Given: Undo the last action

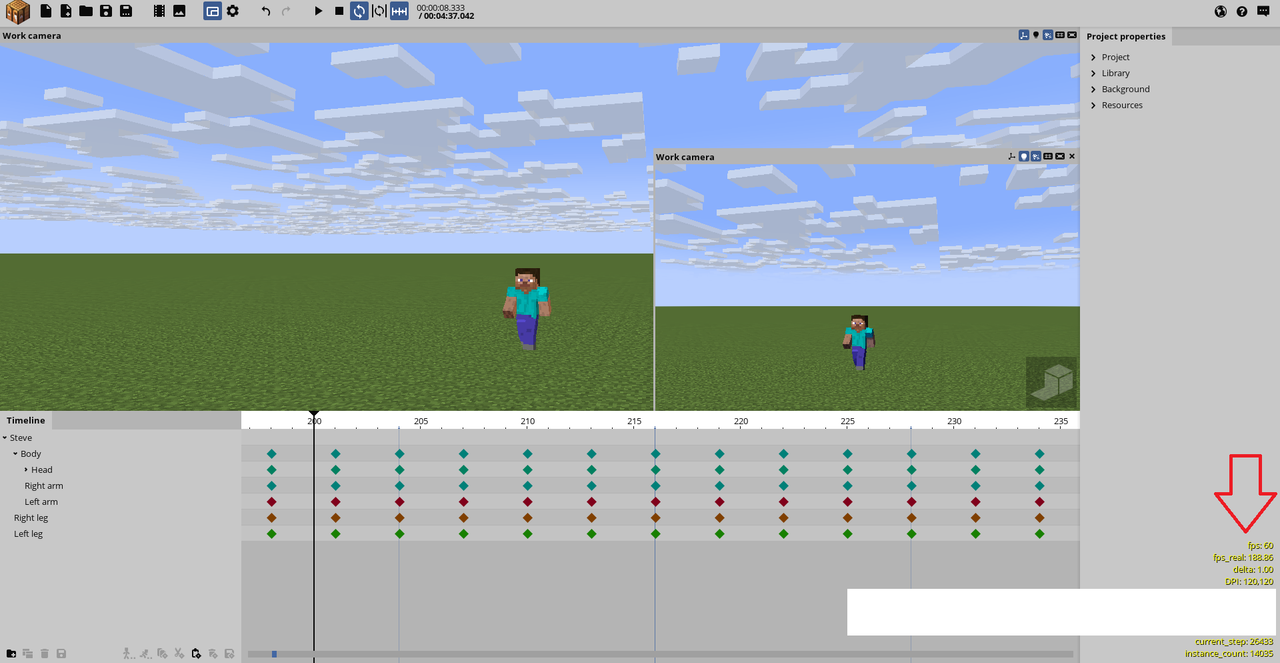Looking at the screenshot, I should (x=265, y=11).
